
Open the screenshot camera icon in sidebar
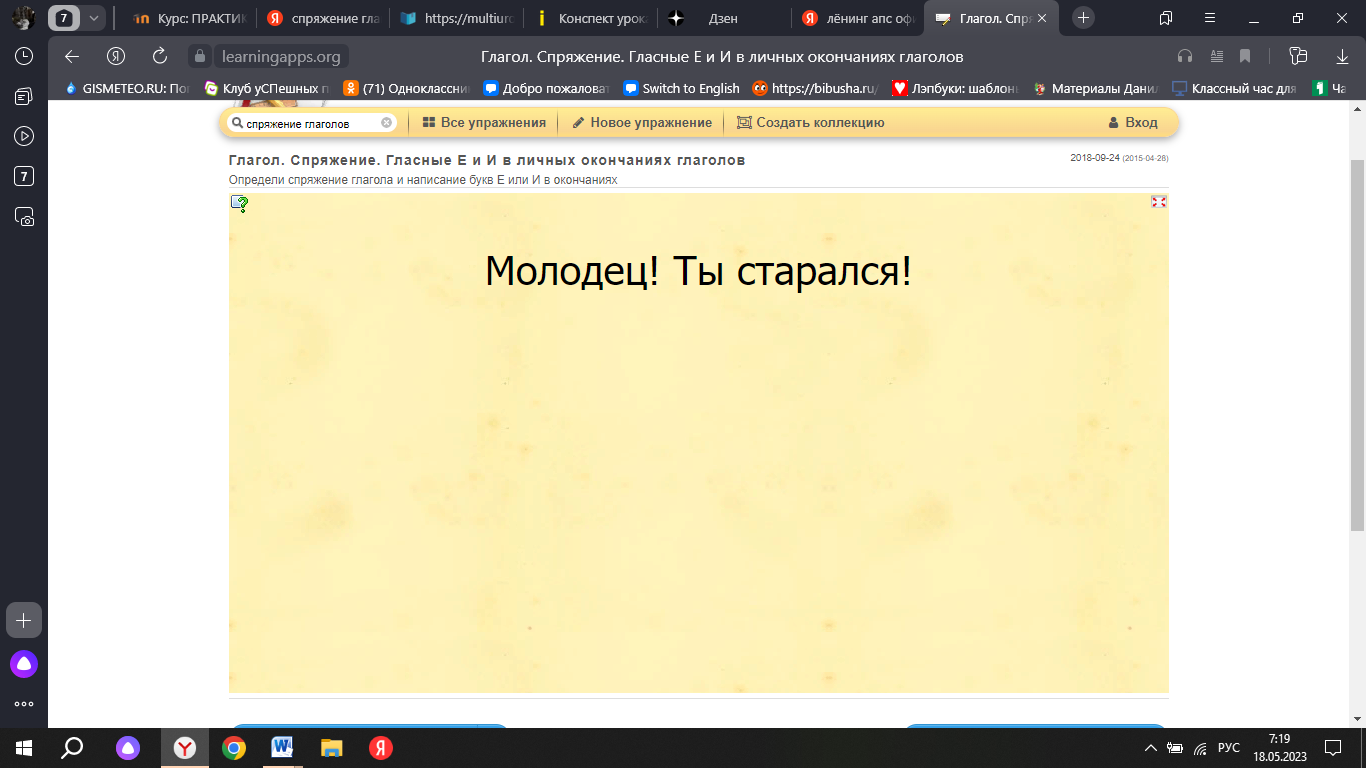click(24, 216)
